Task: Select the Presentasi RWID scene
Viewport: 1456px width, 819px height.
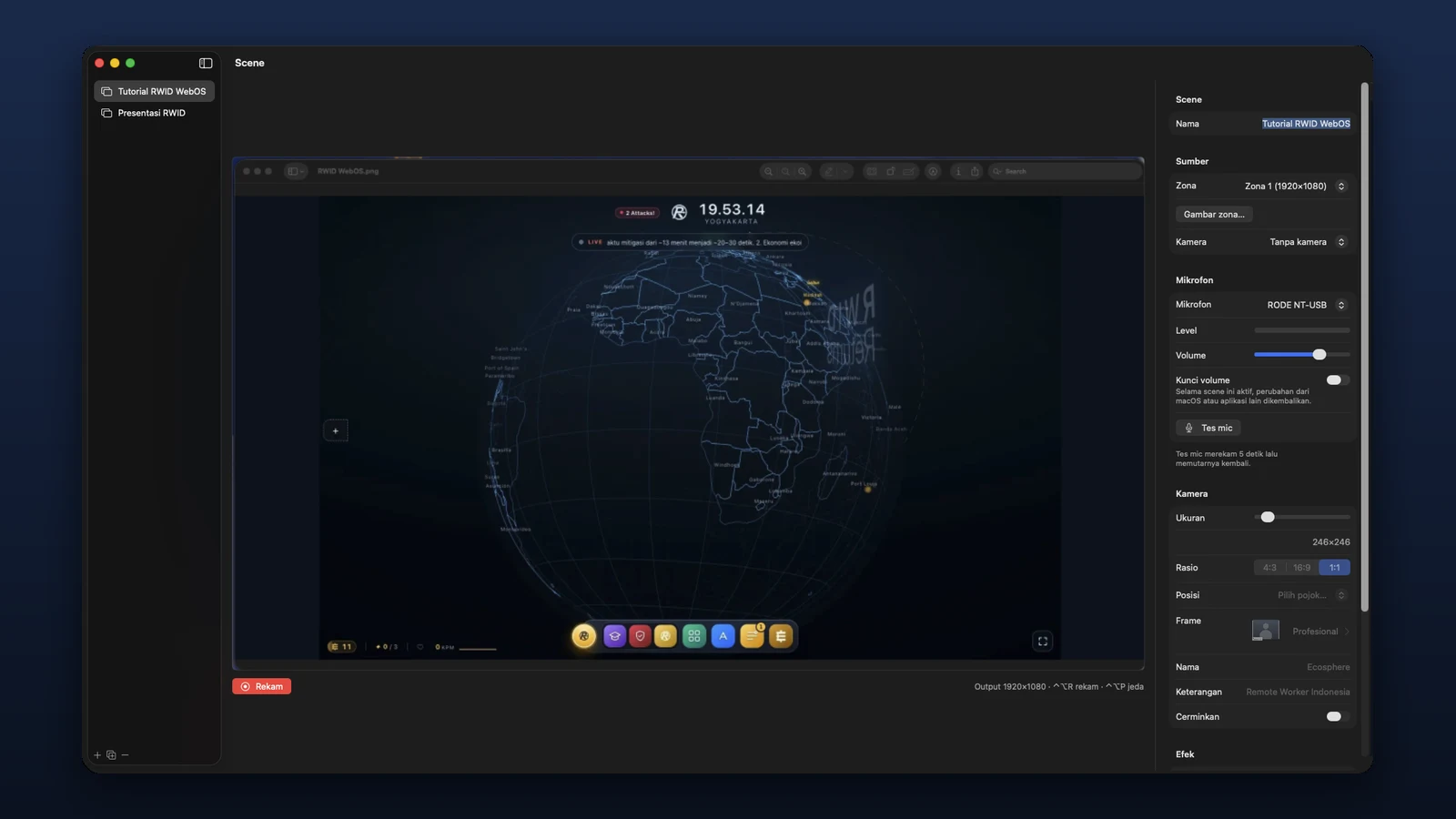Action: coord(154,113)
